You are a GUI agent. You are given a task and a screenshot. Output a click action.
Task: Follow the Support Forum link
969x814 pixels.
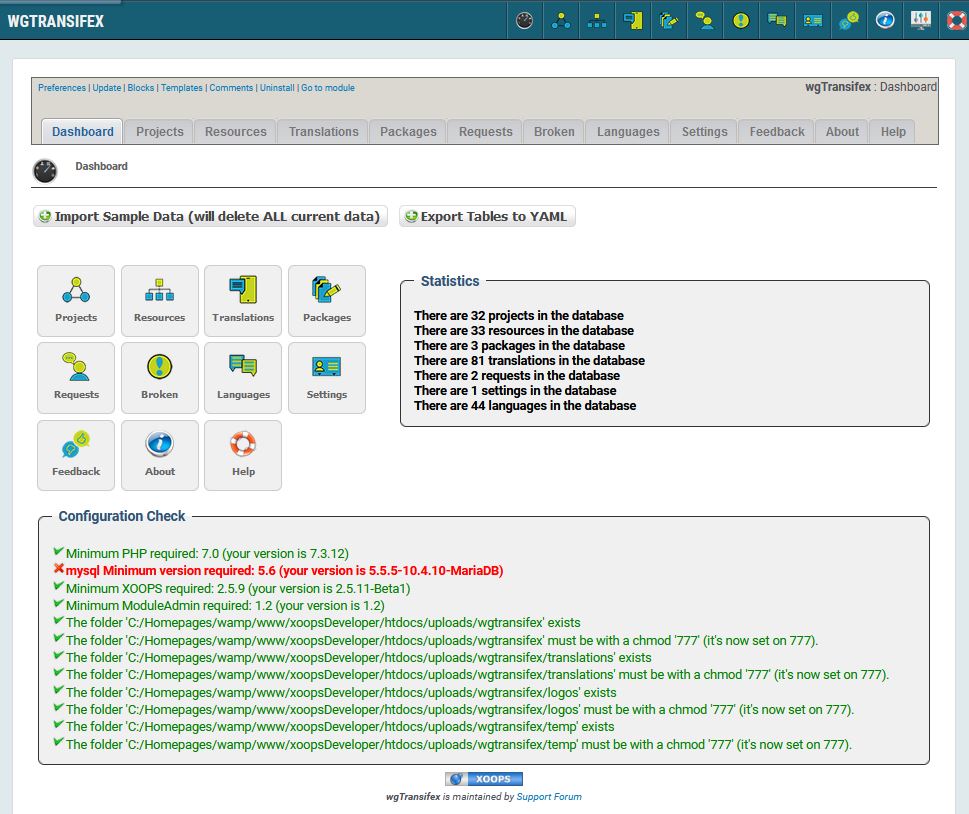[549, 797]
